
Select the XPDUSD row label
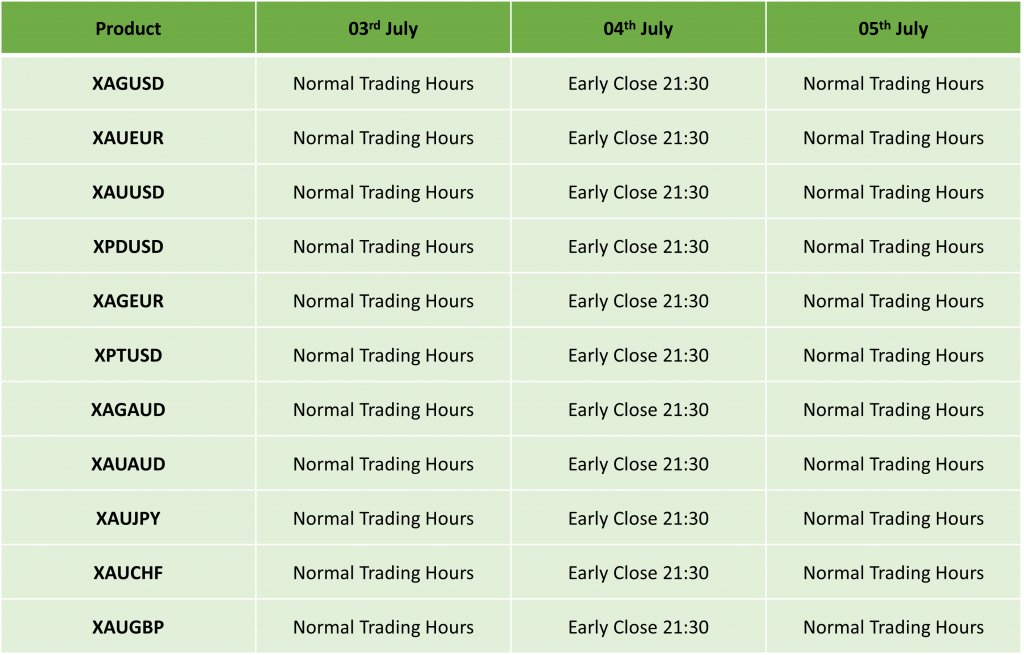[x=128, y=246]
